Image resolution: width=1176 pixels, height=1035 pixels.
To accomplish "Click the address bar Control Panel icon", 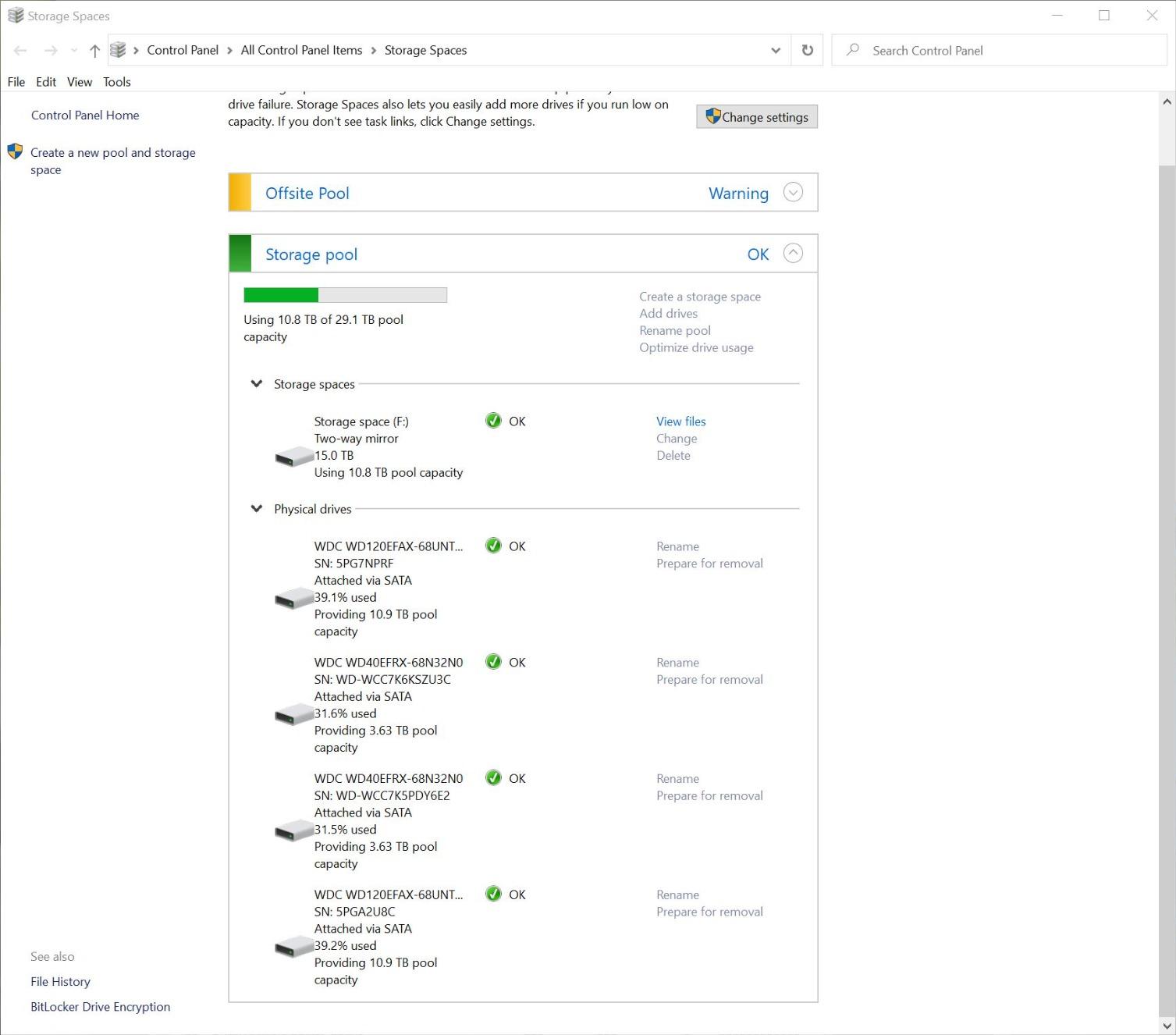I will [118, 50].
